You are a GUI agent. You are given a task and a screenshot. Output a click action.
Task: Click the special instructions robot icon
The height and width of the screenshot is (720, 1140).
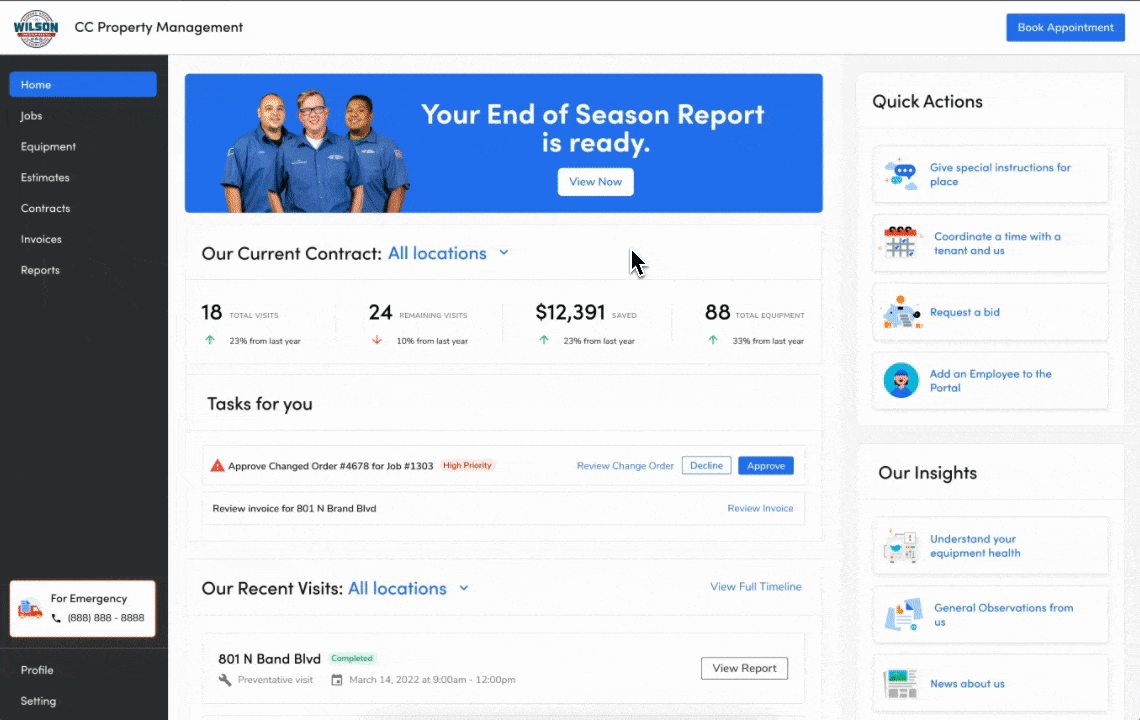pos(900,173)
